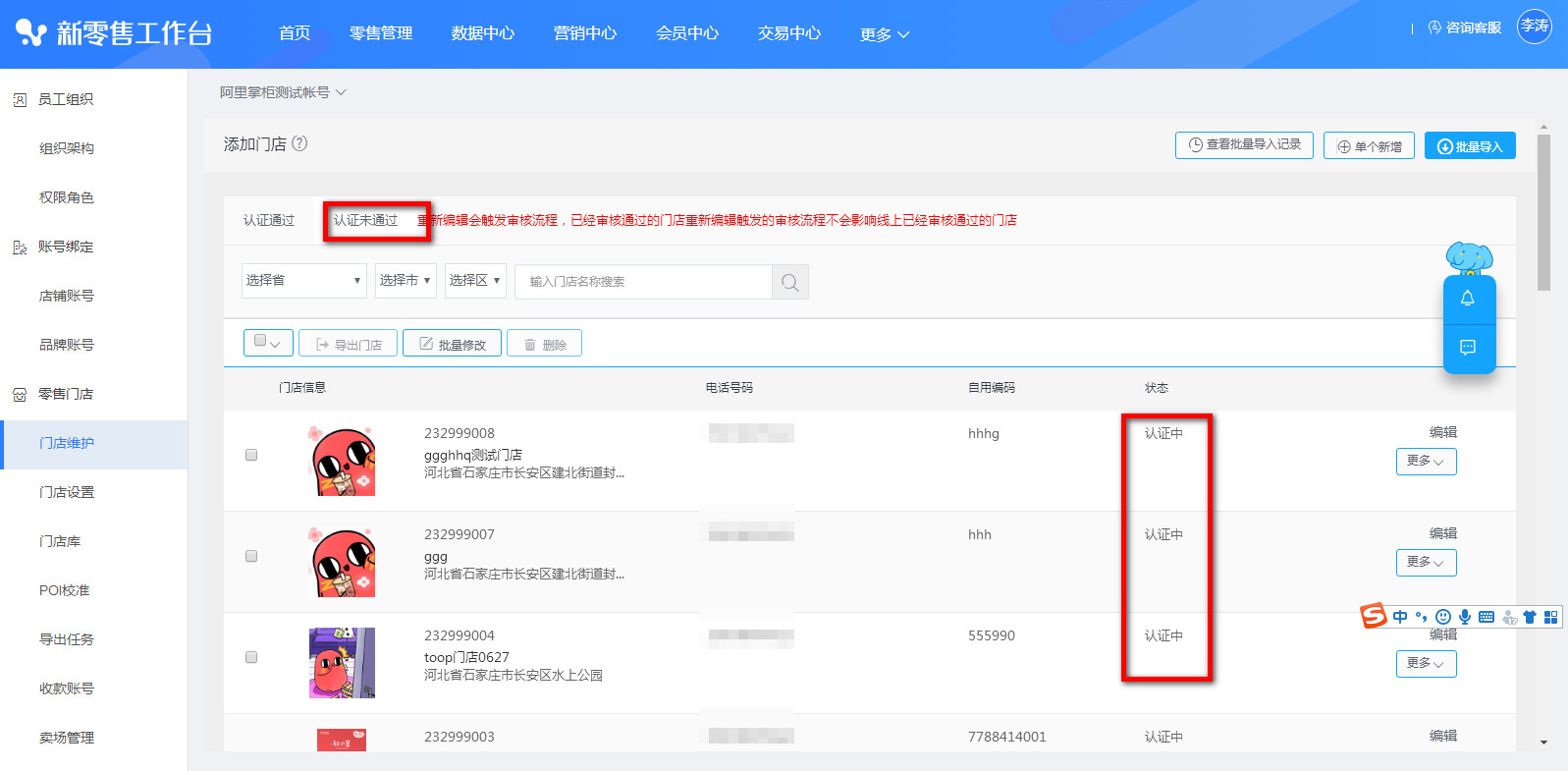Viewport: 1568px width, 771px height.
Task: Click the help question mark beside 添加门店
Action: click(299, 143)
